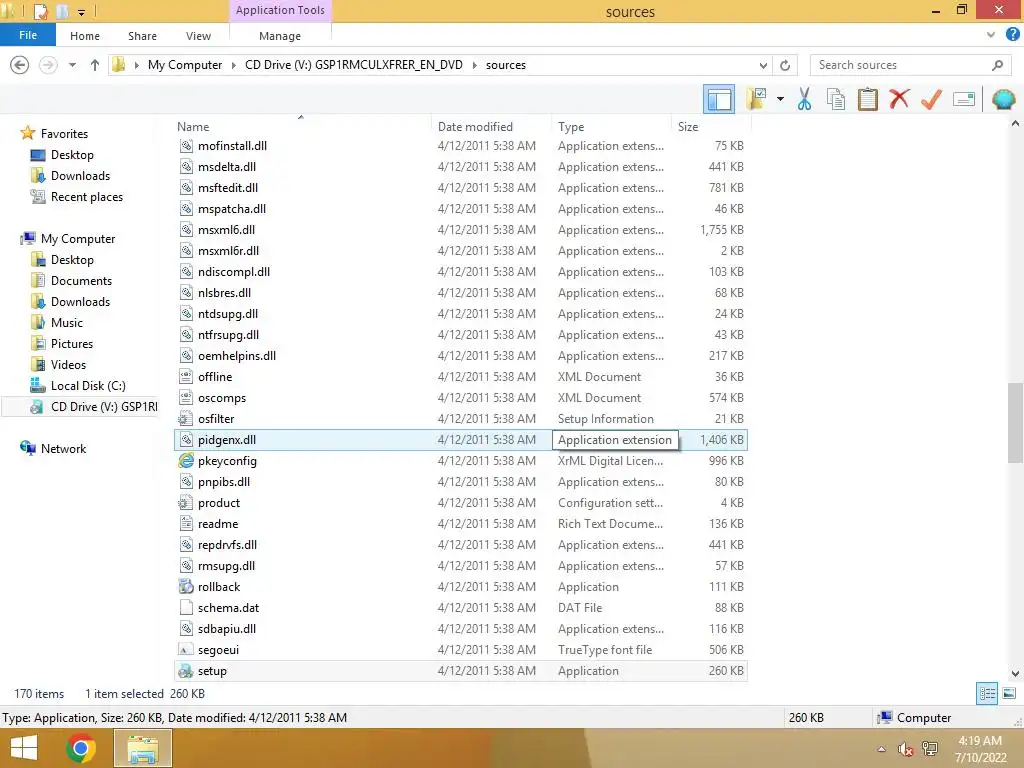Select the pidgenx.dll file name
Viewport: 1024px width, 768px height.
227,440
